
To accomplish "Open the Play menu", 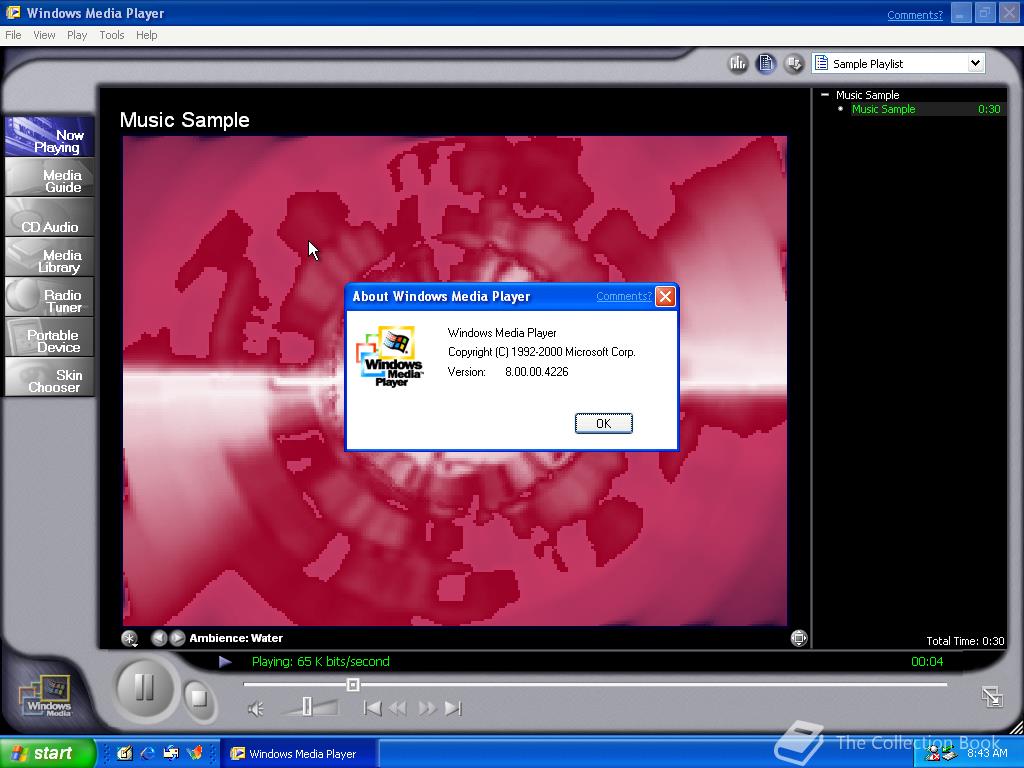I will tap(77, 35).
